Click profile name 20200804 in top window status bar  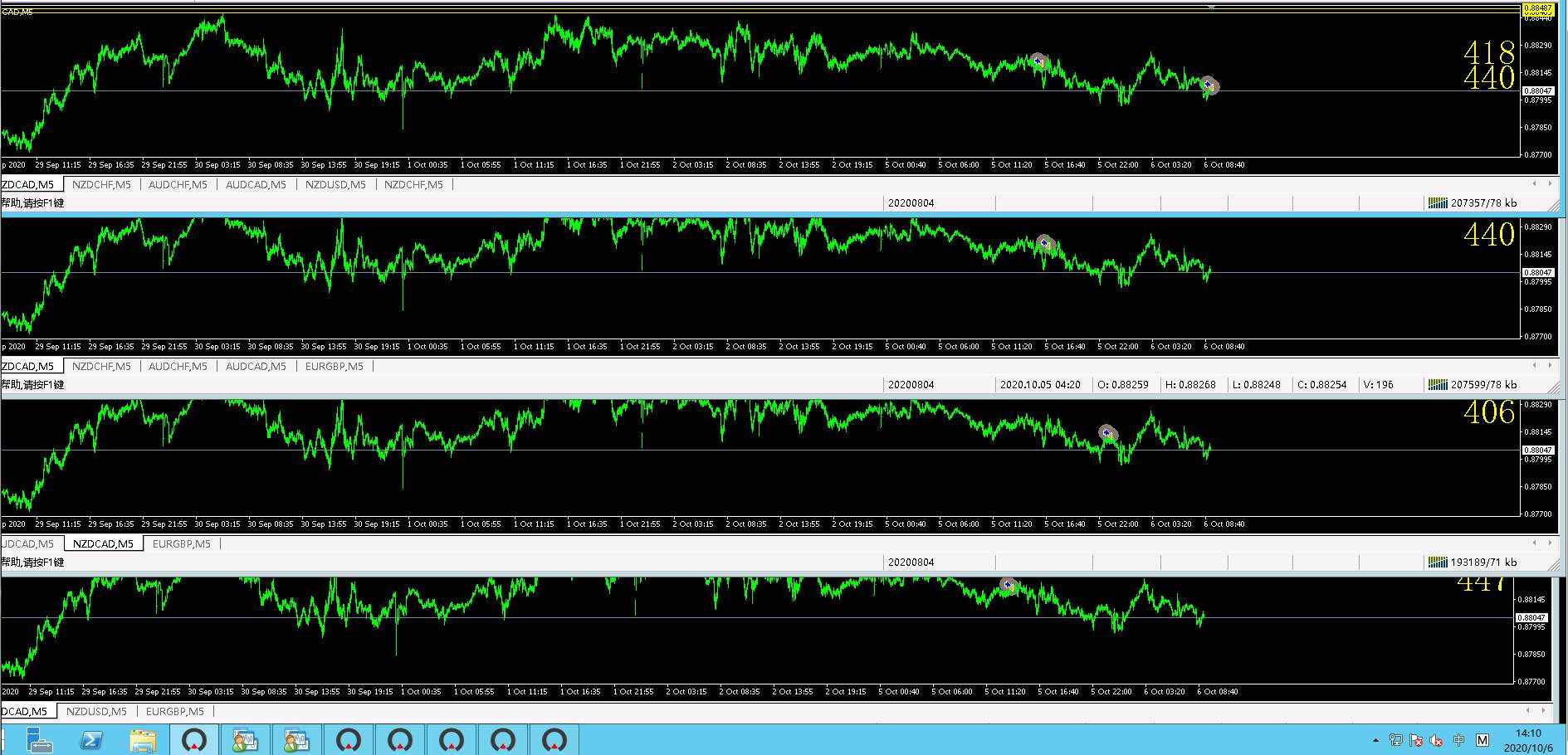(x=911, y=202)
